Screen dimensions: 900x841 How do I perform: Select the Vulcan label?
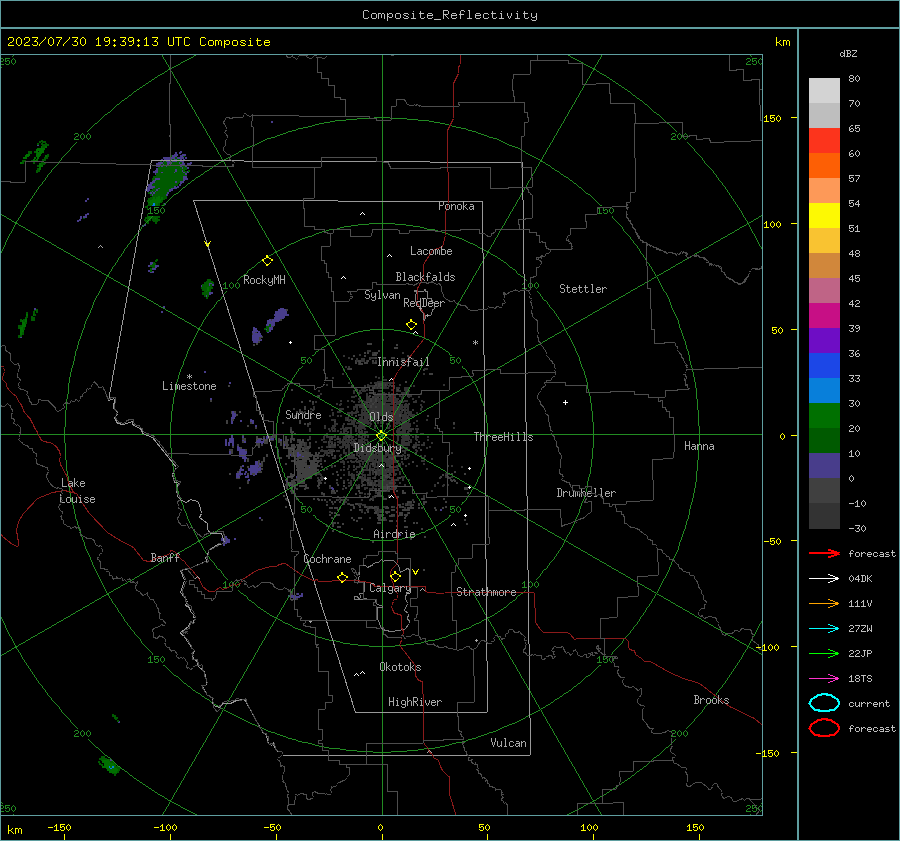click(509, 743)
